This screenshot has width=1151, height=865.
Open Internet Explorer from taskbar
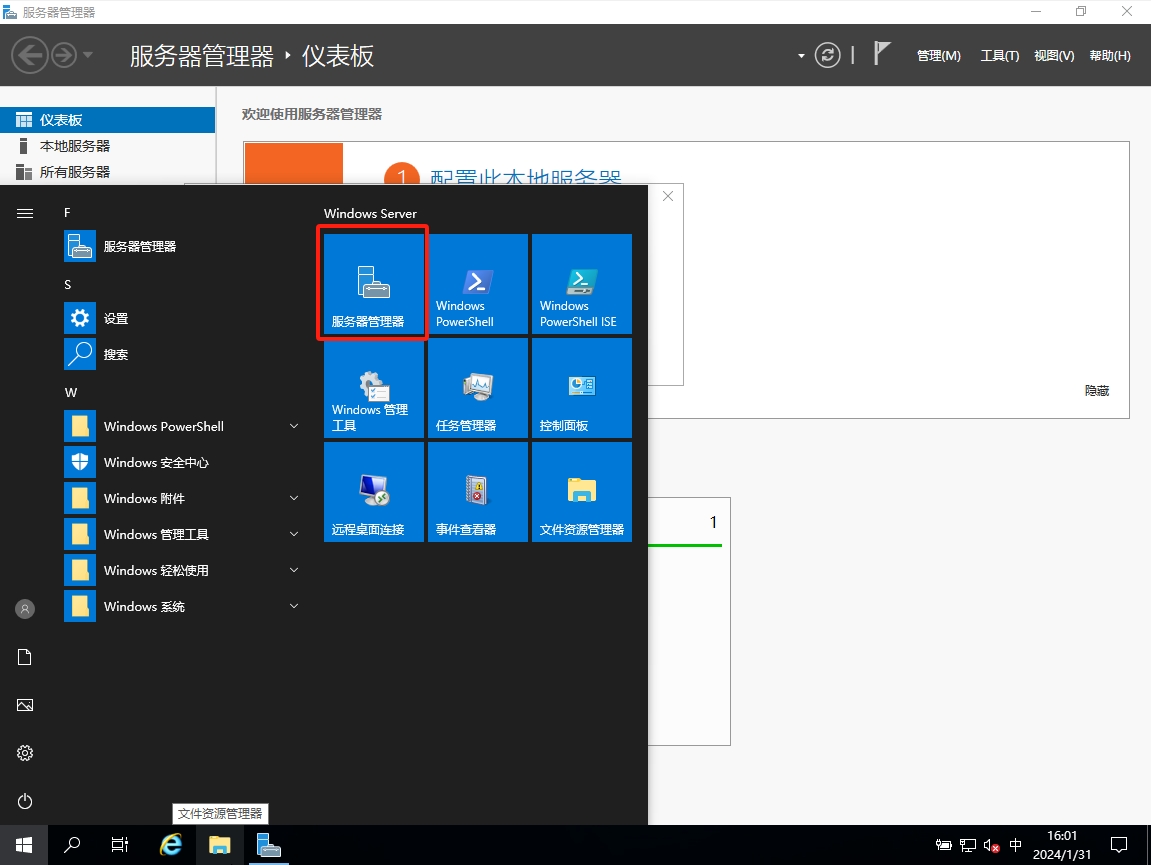click(x=171, y=845)
